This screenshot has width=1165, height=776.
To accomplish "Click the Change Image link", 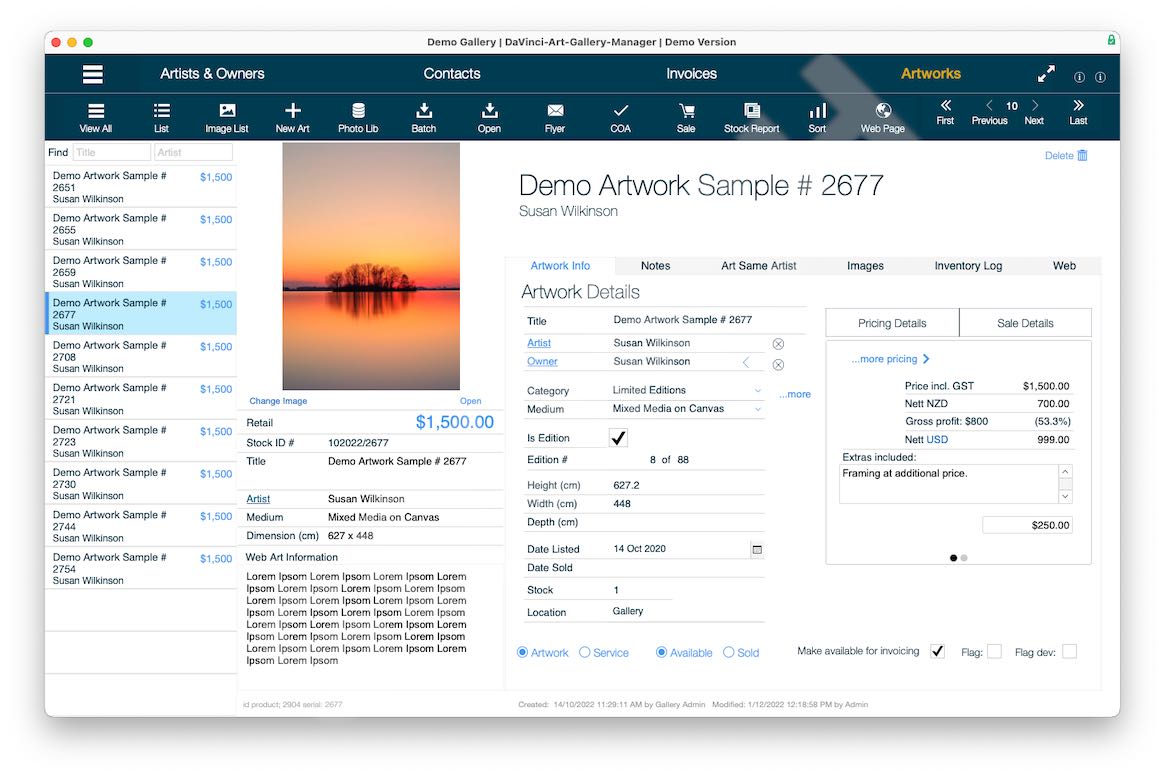I will [278, 401].
